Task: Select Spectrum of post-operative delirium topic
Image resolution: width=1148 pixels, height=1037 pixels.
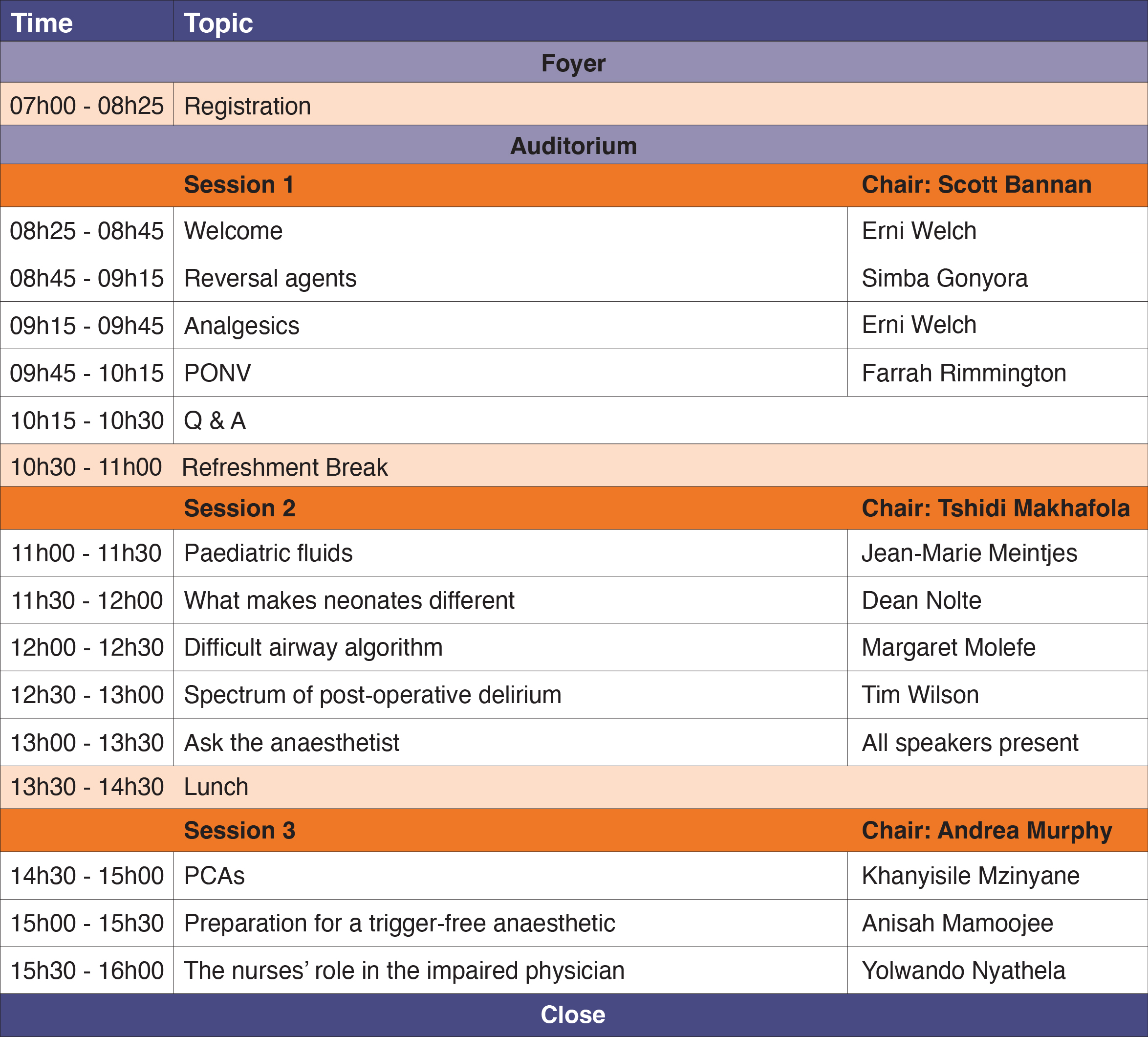Action: [x=372, y=695]
